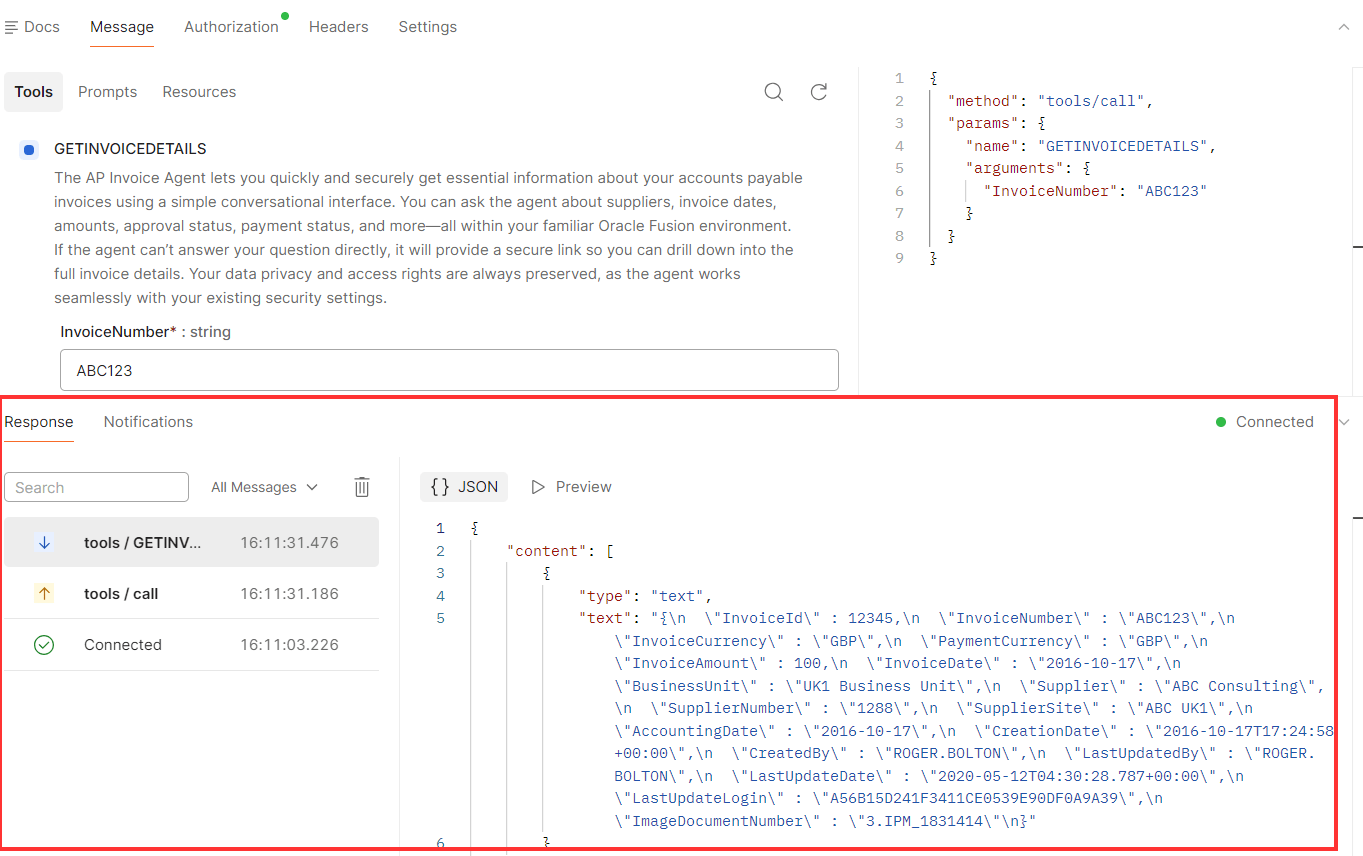Select the incoming tools / GETINV... message
The height and width of the screenshot is (856, 1363).
coord(190,543)
